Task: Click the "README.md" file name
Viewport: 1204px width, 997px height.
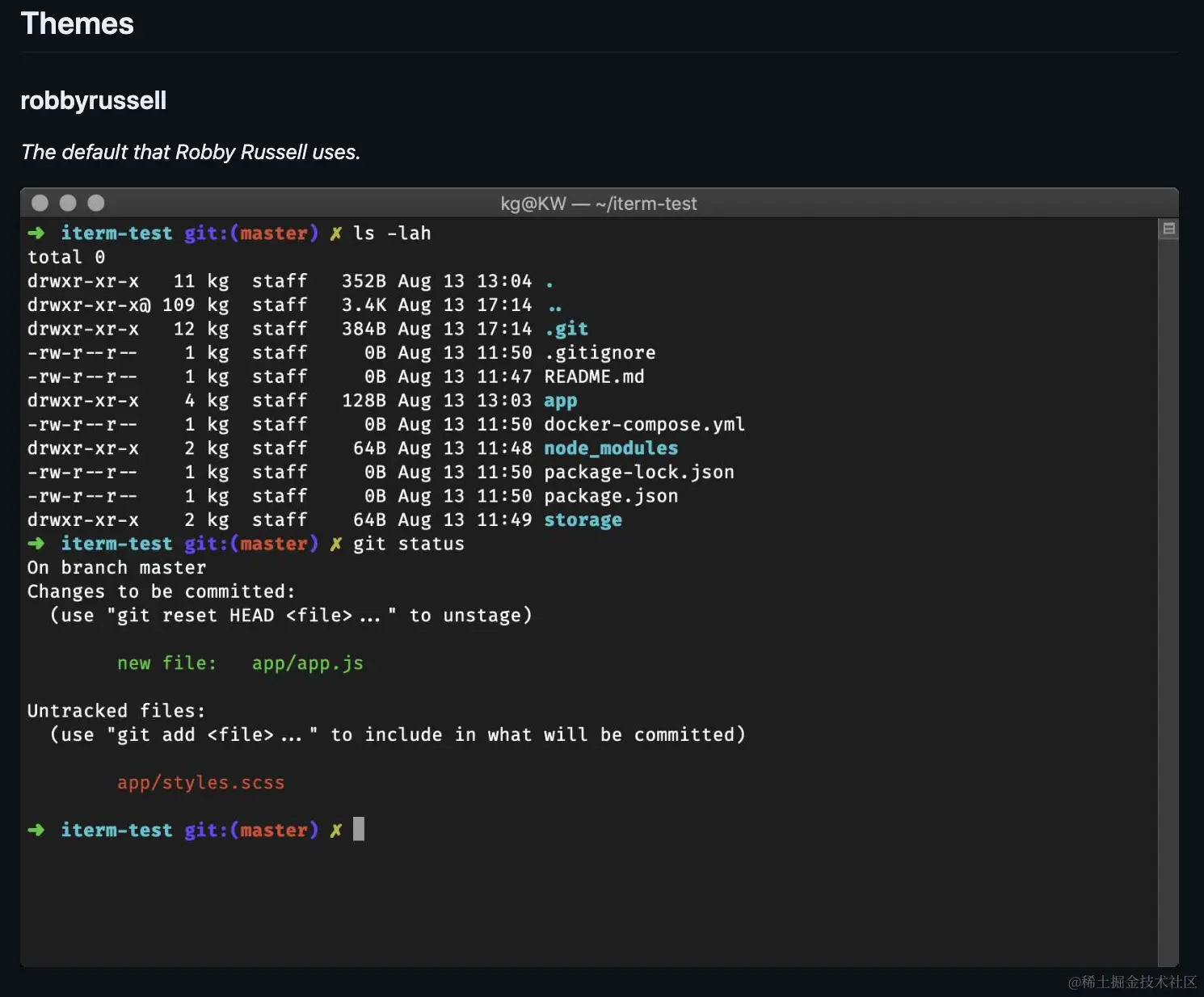Action: (595, 377)
